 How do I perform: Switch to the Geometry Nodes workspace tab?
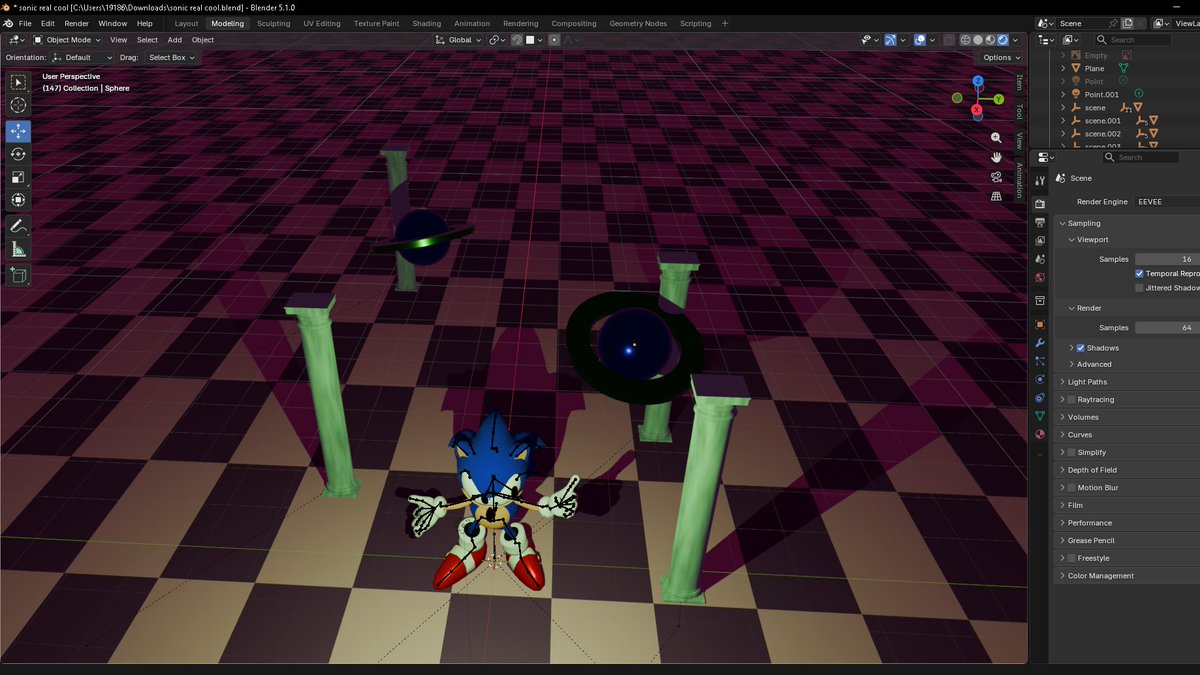point(638,23)
